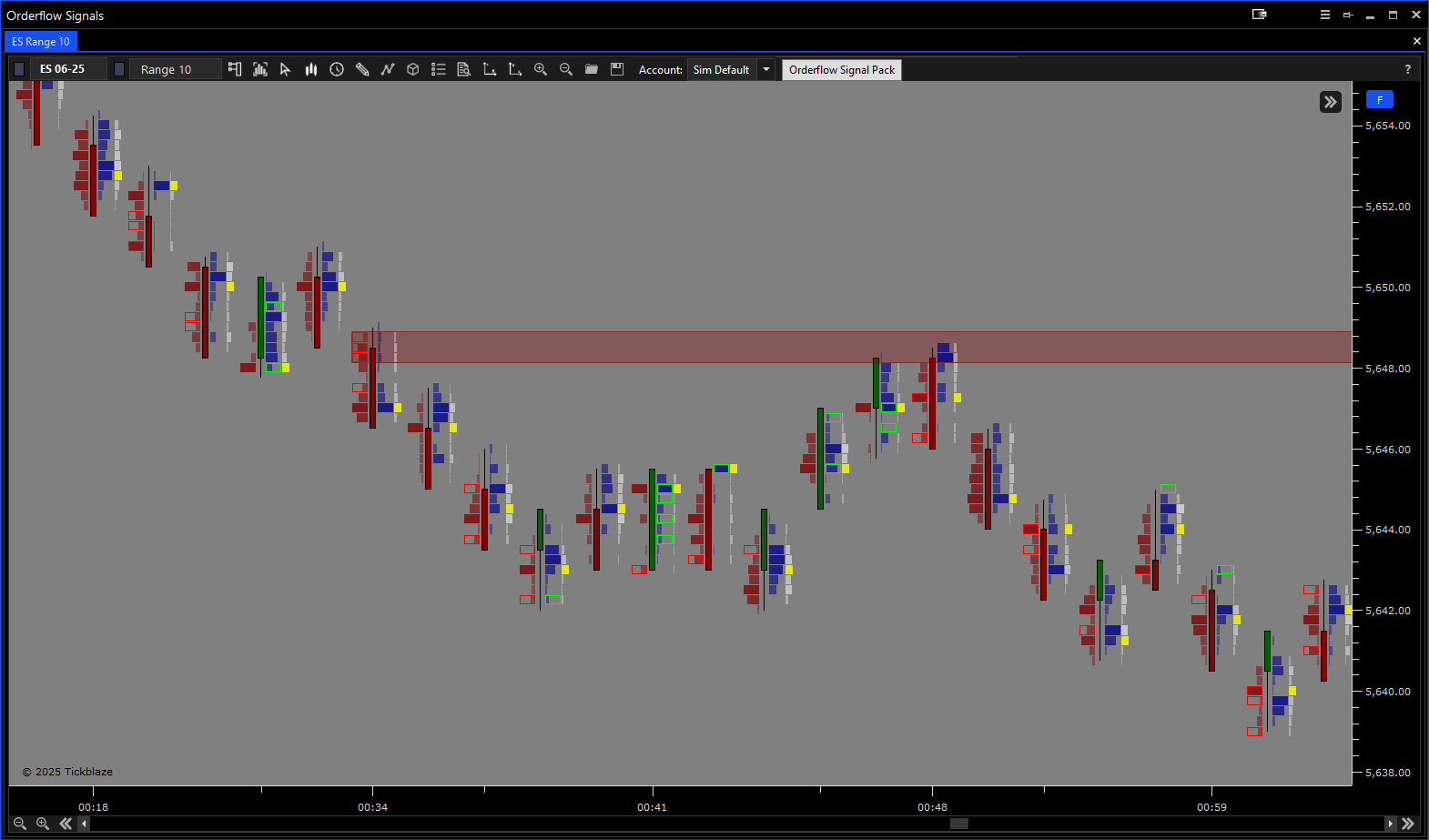
Task: Click the Account label text
Action: pyautogui.click(x=661, y=70)
